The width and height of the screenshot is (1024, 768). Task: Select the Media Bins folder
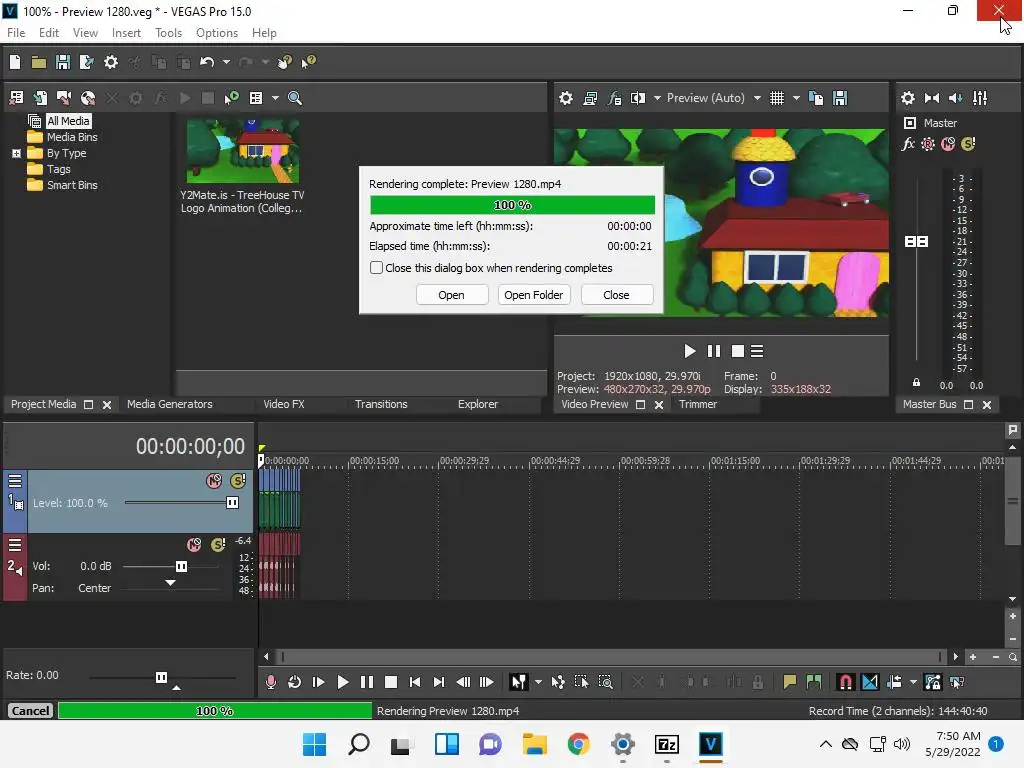pyautogui.click(x=72, y=137)
